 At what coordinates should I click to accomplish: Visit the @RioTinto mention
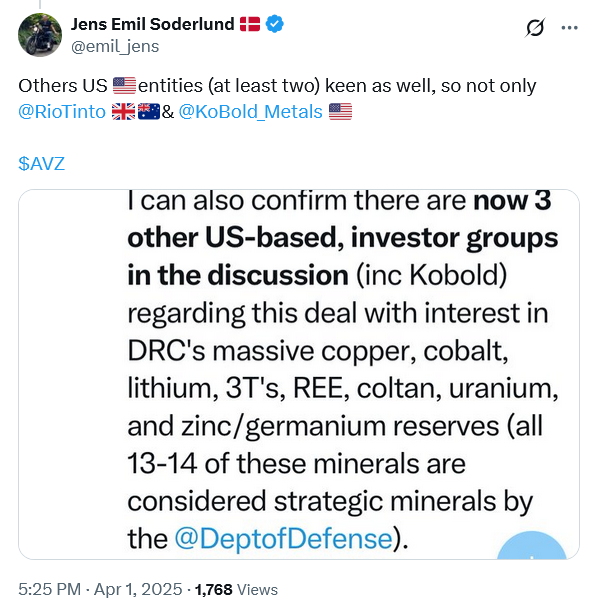coord(62,112)
